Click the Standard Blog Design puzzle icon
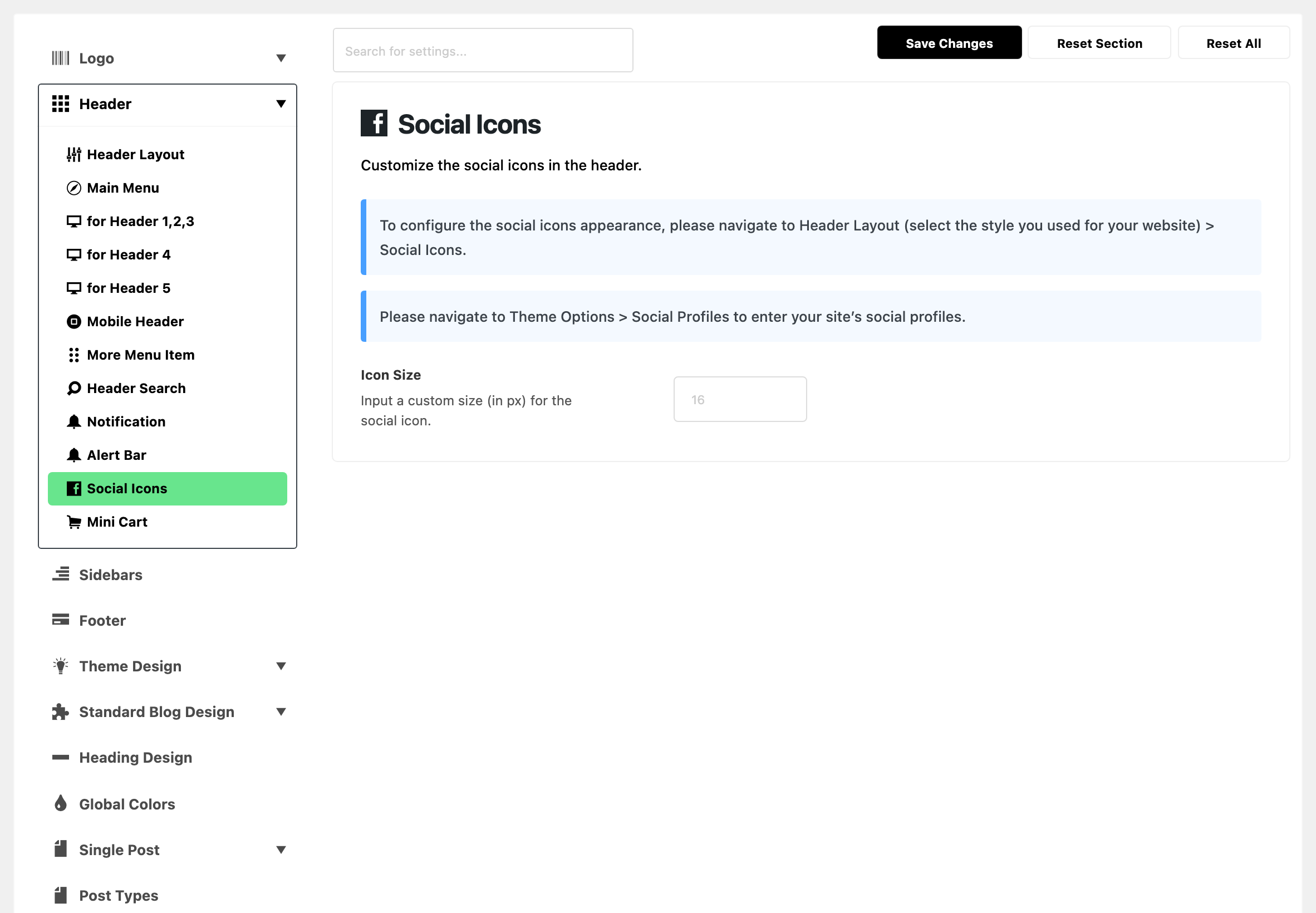The width and height of the screenshot is (1316, 913). point(61,712)
